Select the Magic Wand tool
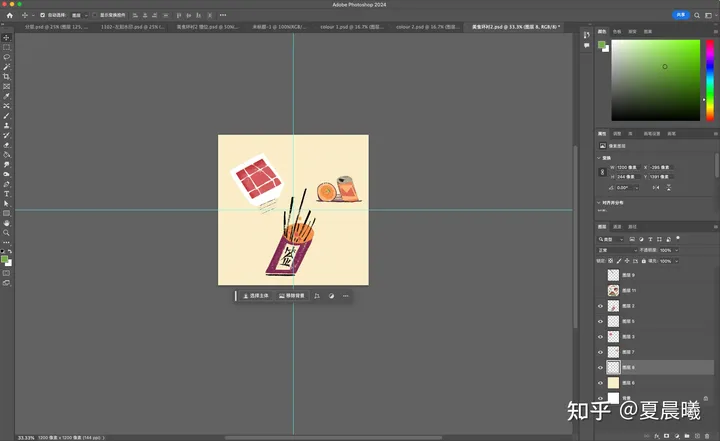 6,67
